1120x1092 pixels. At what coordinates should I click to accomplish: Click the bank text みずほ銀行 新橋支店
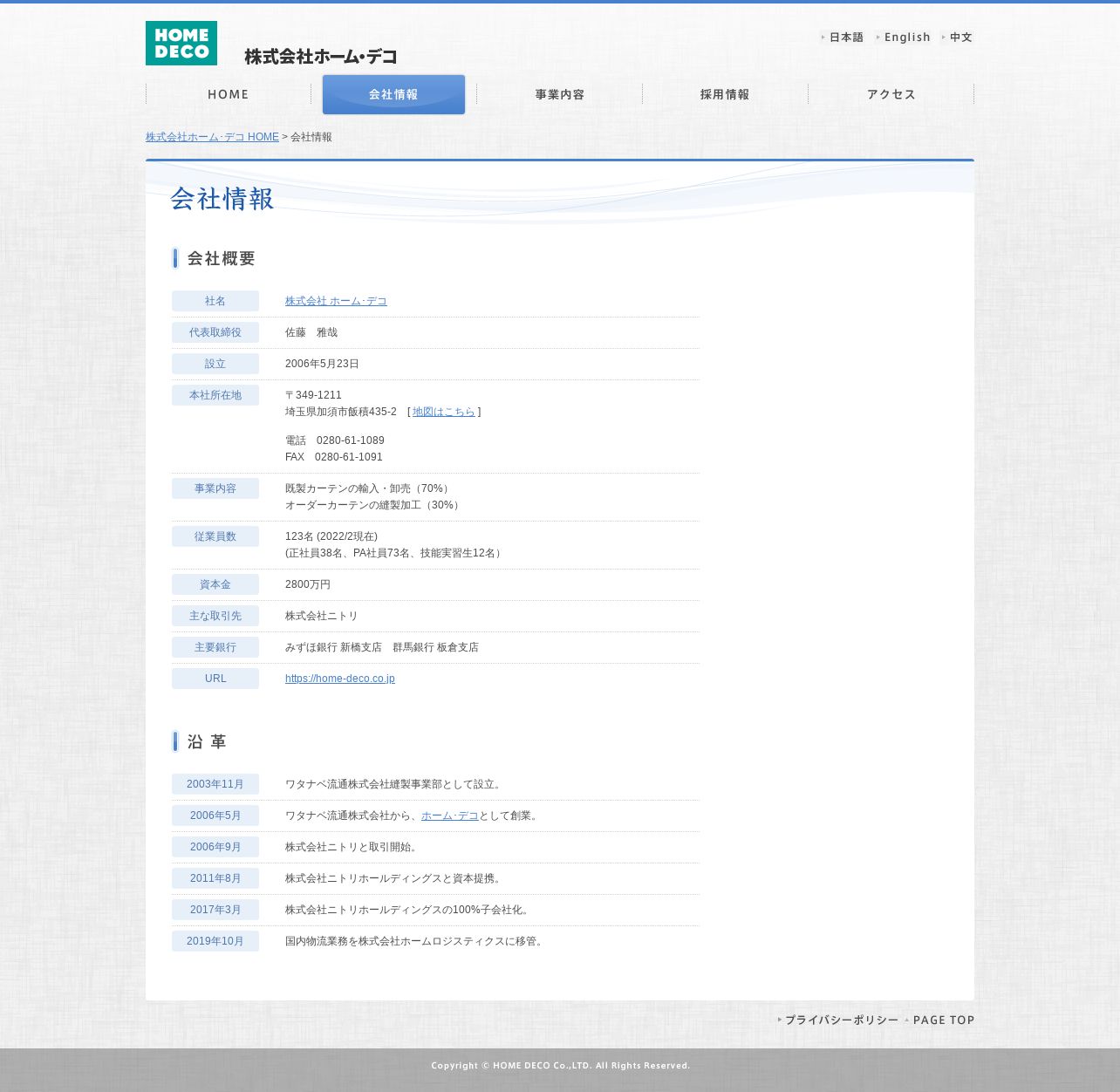point(333,647)
